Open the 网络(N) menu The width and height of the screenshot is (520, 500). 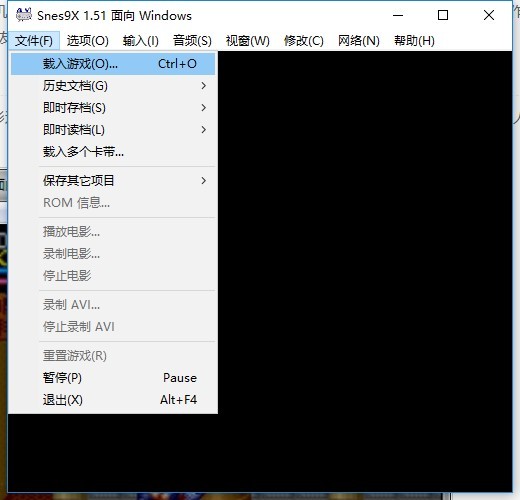pos(359,41)
